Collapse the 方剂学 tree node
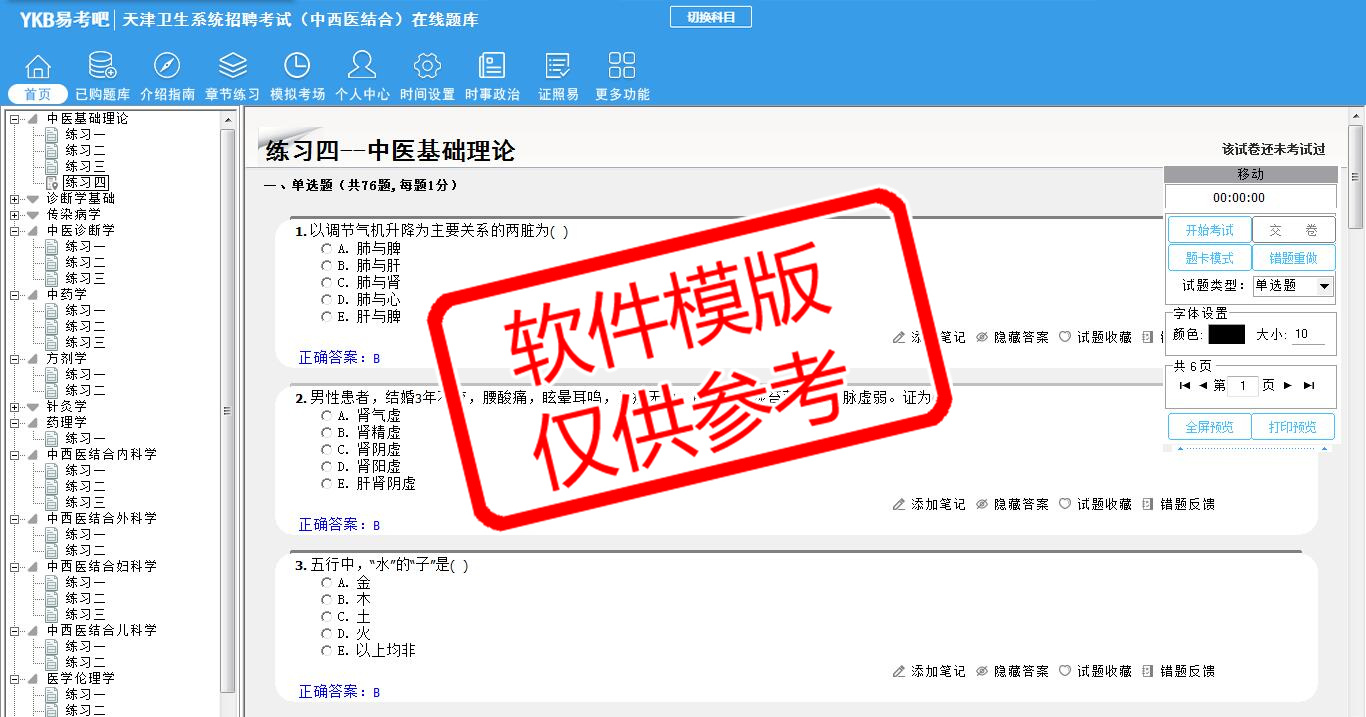This screenshot has height=717, width=1366. [14, 359]
